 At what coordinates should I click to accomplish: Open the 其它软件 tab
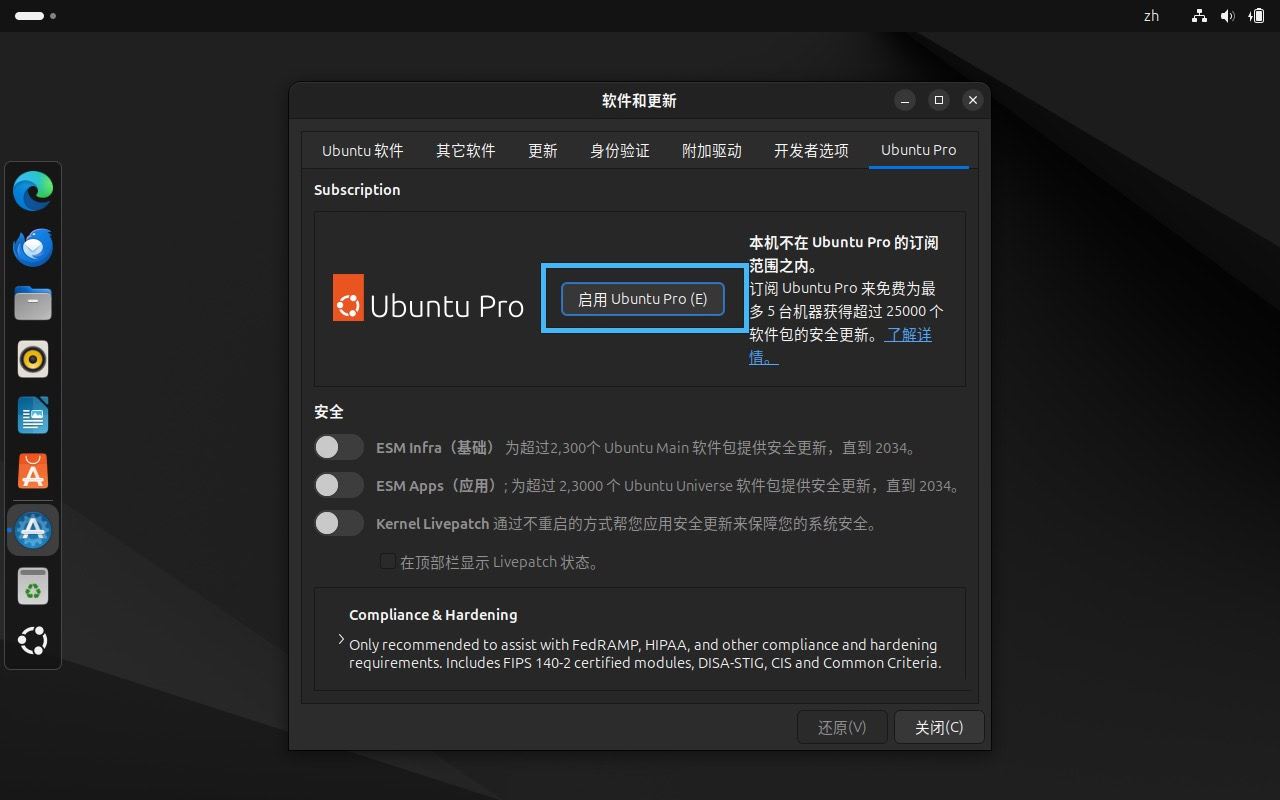(x=465, y=150)
